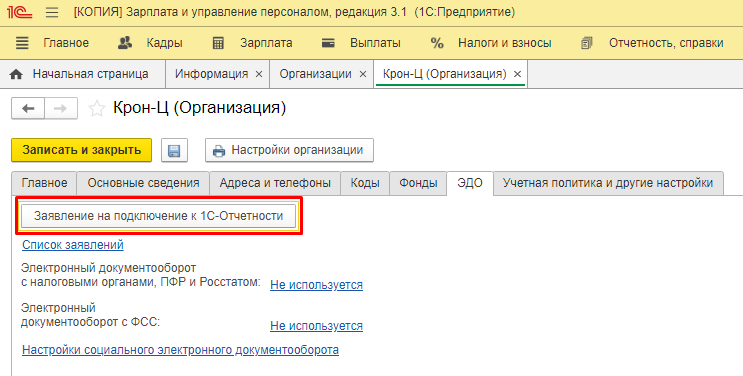The height and width of the screenshot is (376, 743).
Task: Close the Организации tab
Action: coord(362,74)
